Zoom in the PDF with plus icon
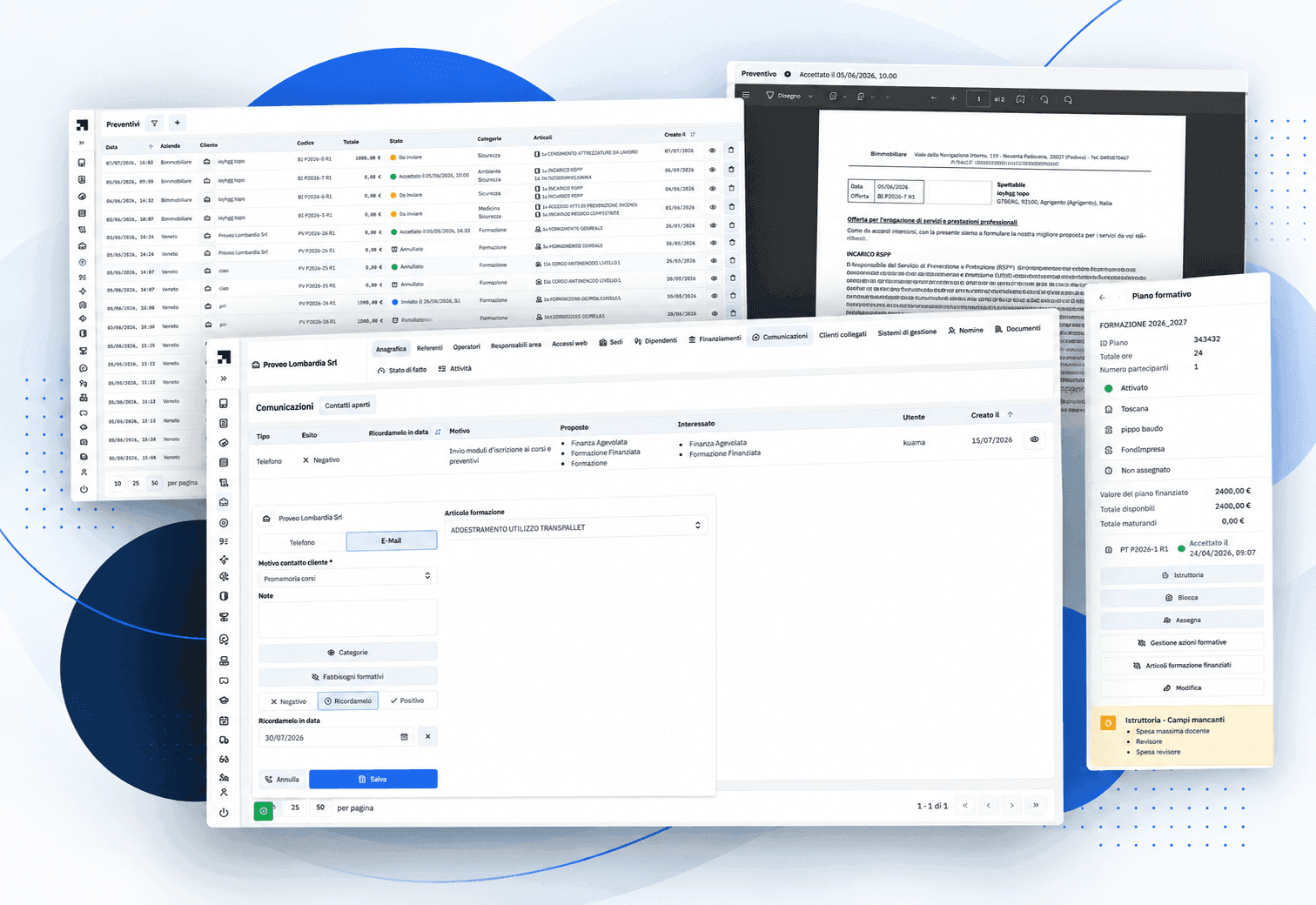The height and width of the screenshot is (905, 1316). [x=953, y=98]
